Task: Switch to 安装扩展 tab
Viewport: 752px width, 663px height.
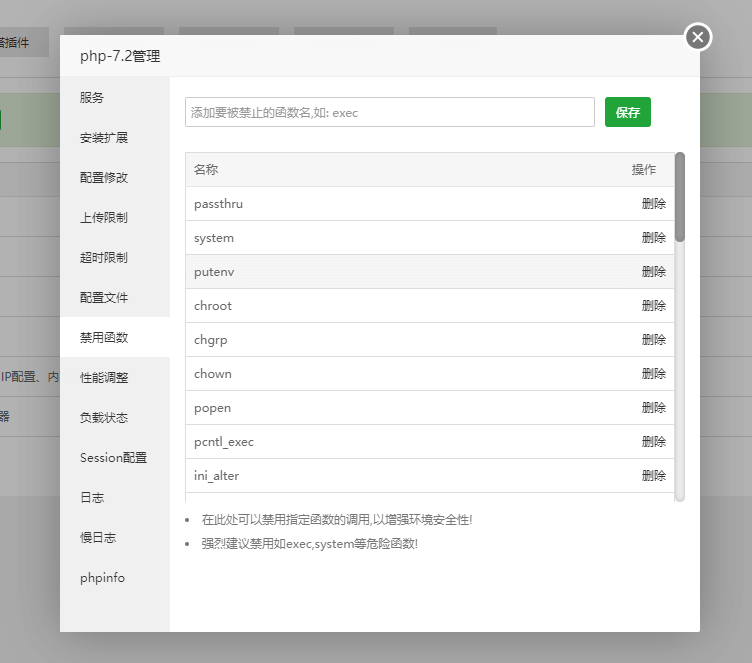Action: click(x=104, y=137)
